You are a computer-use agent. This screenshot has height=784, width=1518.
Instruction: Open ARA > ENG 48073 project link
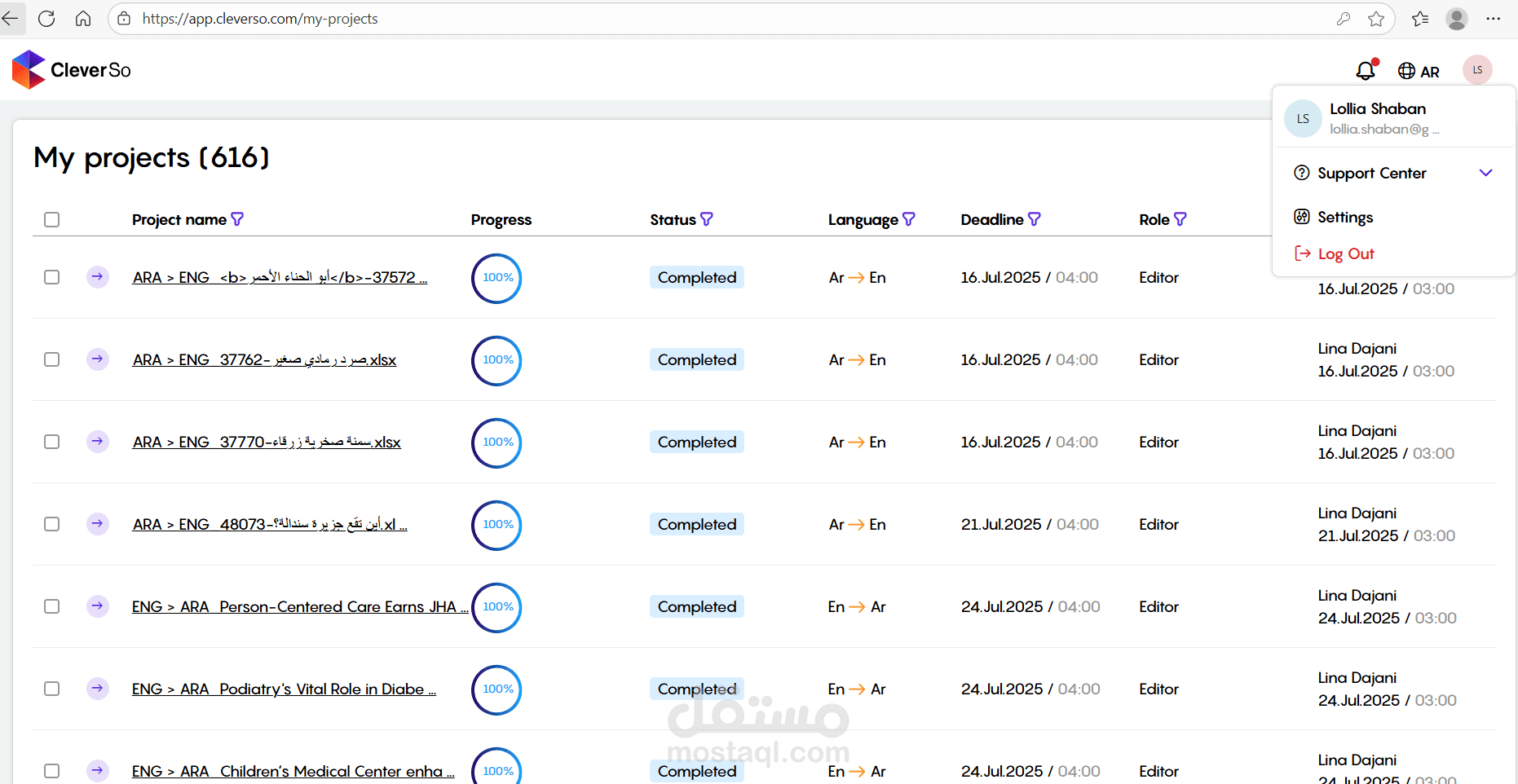tap(270, 524)
